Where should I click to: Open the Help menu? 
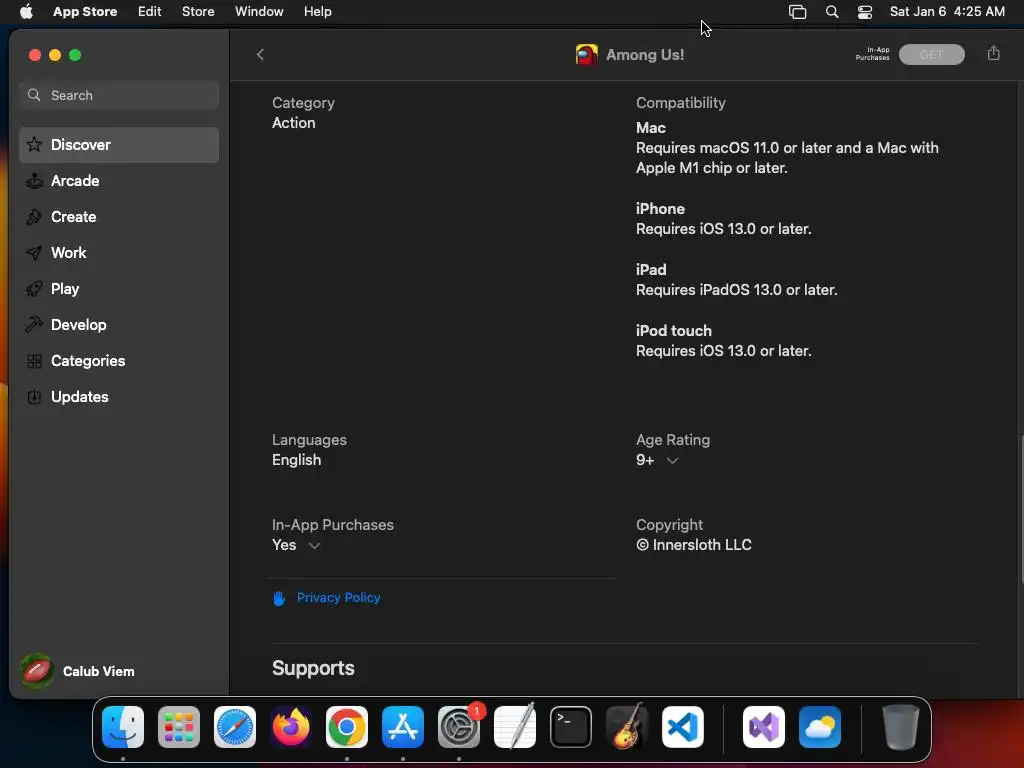tap(317, 11)
